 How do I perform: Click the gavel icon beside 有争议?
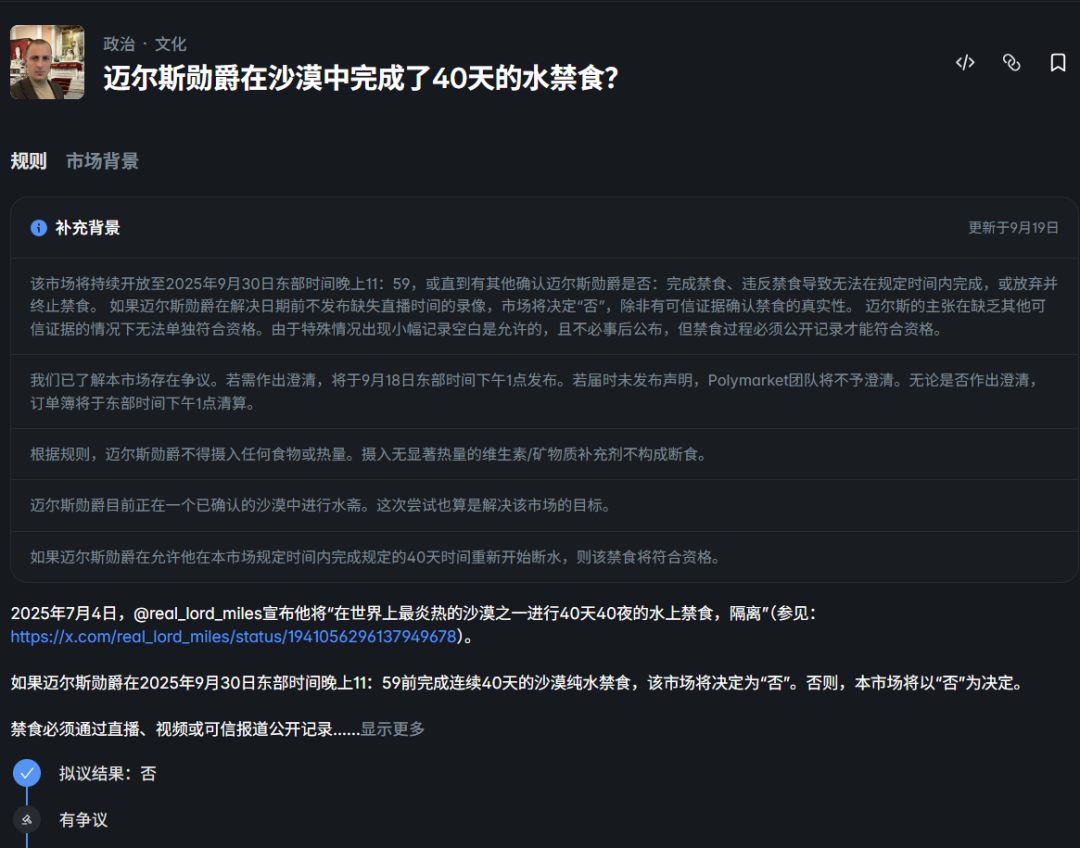(27, 819)
